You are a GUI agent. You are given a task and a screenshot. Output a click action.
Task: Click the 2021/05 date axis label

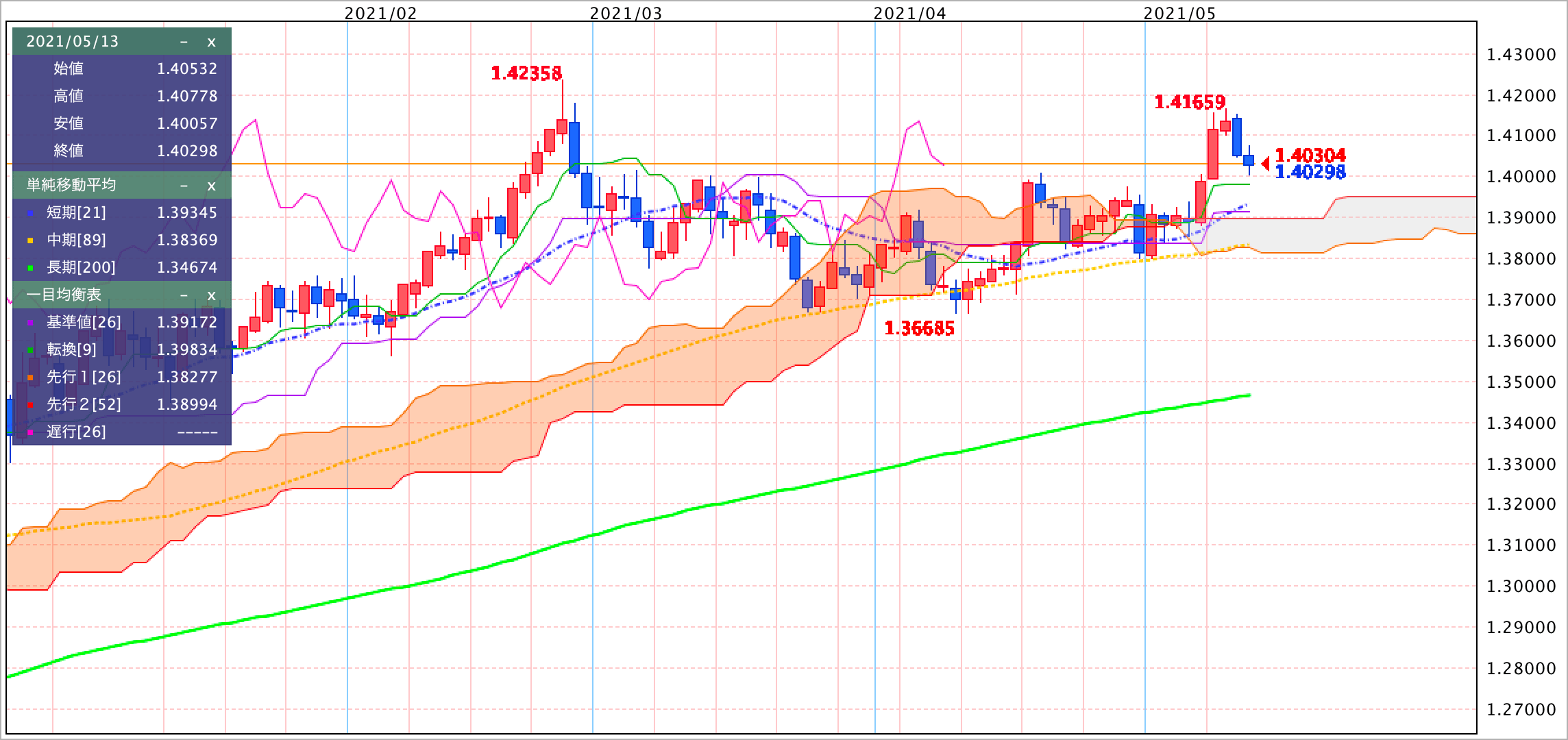click(x=1179, y=13)
